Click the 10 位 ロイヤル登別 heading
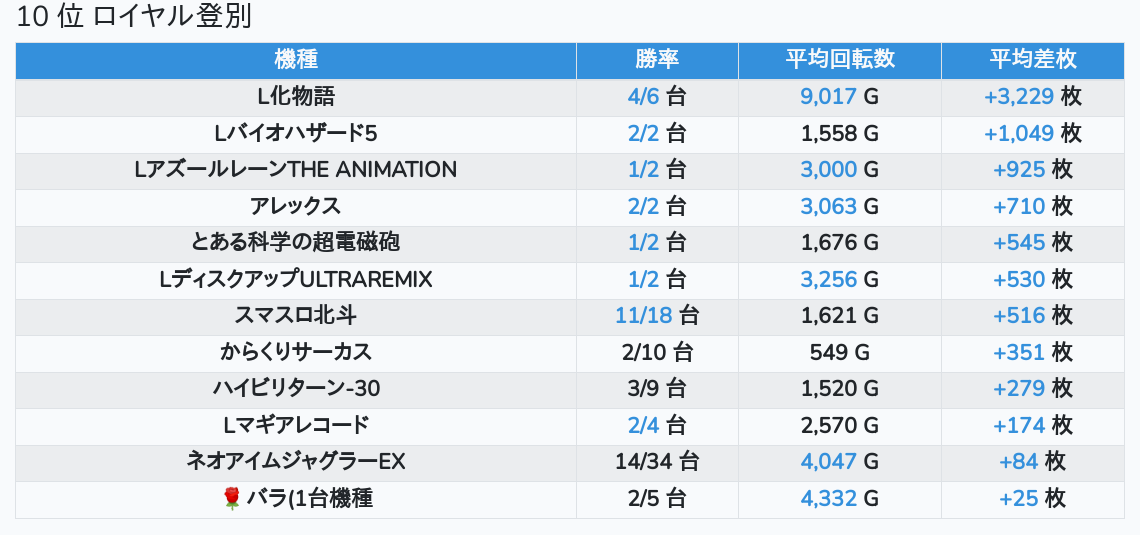This screenshot has height=535, width=1140. point(134,17)
